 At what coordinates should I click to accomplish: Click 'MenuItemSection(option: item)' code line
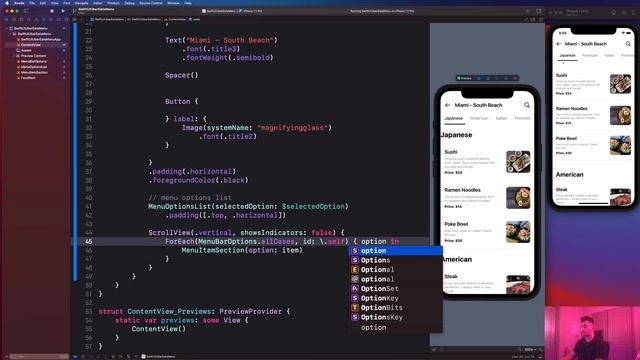point(242,250)
